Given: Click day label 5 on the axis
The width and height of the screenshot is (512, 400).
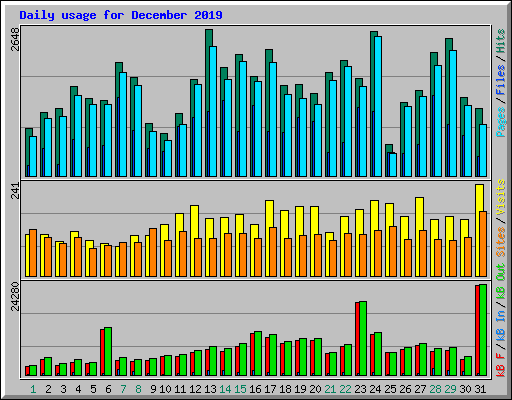Looking at the screenshot, I should [x=93, y=389].
